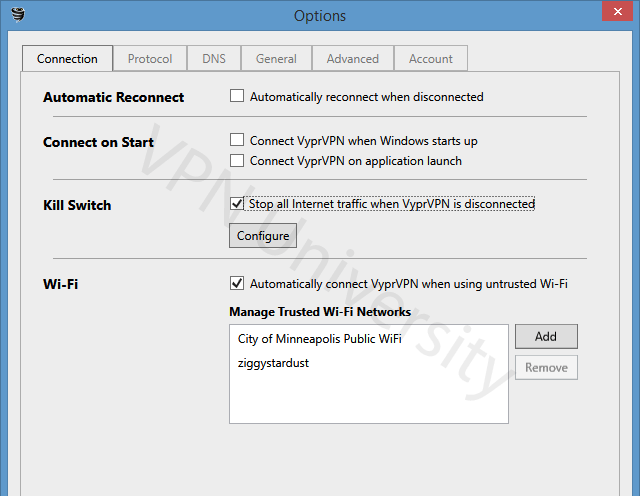This screenshot has width=640, height=496.
Task: Uncheck the Kill Switch stop all traffic checkbox
Action: pyautogui.click(x=237, y=203)
